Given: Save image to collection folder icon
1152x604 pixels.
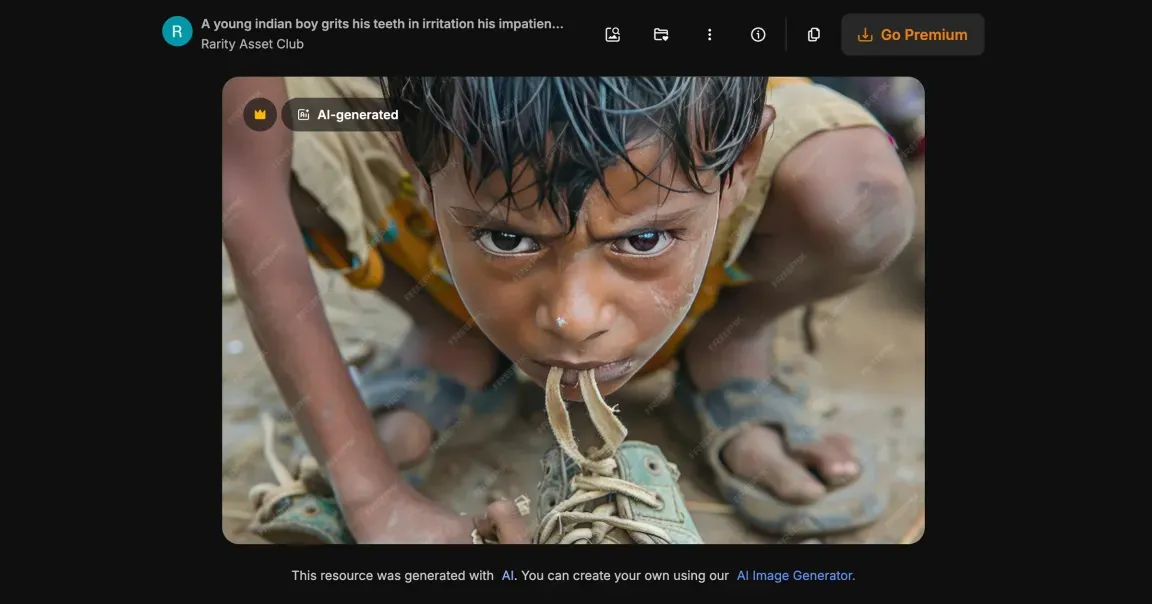Looking at the screenshot, I should (661, 35).
